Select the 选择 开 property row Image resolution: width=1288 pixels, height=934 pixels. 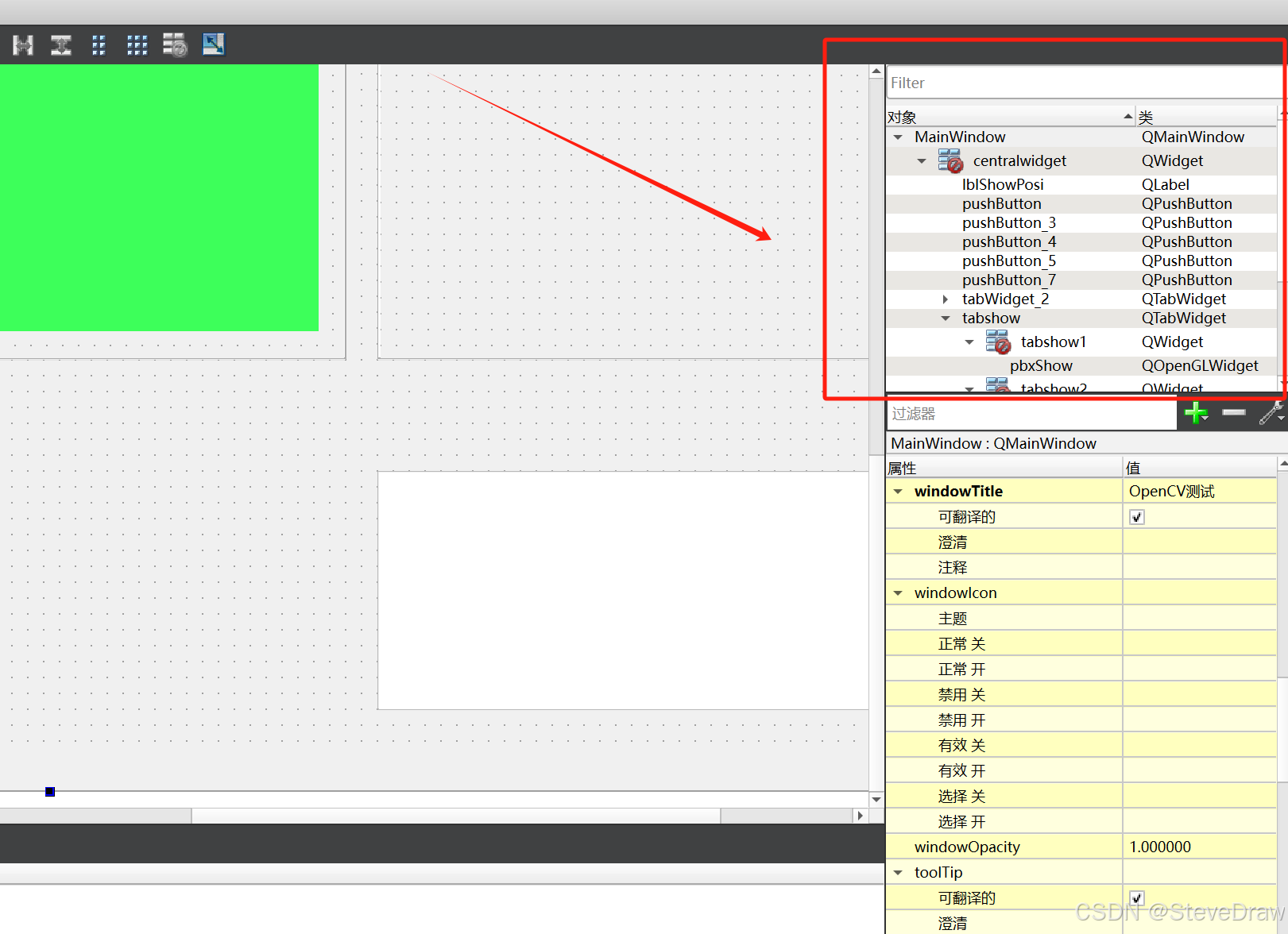coord(1081,822)
